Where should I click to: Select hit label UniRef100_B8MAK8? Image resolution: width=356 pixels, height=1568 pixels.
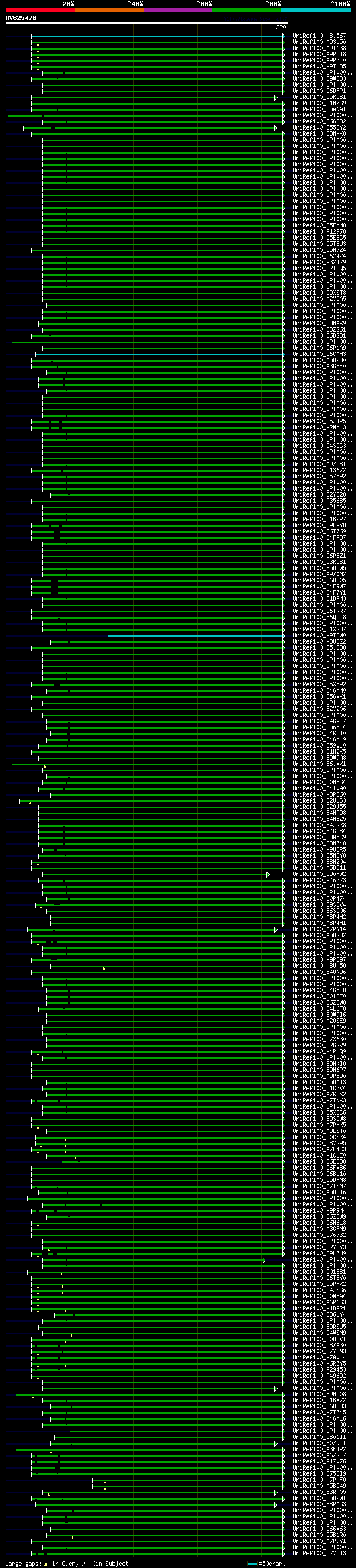tap(319, 134)
